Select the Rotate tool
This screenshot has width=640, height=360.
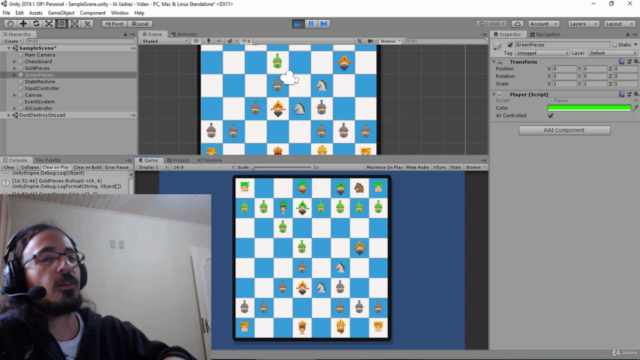(x=36, y=24)
